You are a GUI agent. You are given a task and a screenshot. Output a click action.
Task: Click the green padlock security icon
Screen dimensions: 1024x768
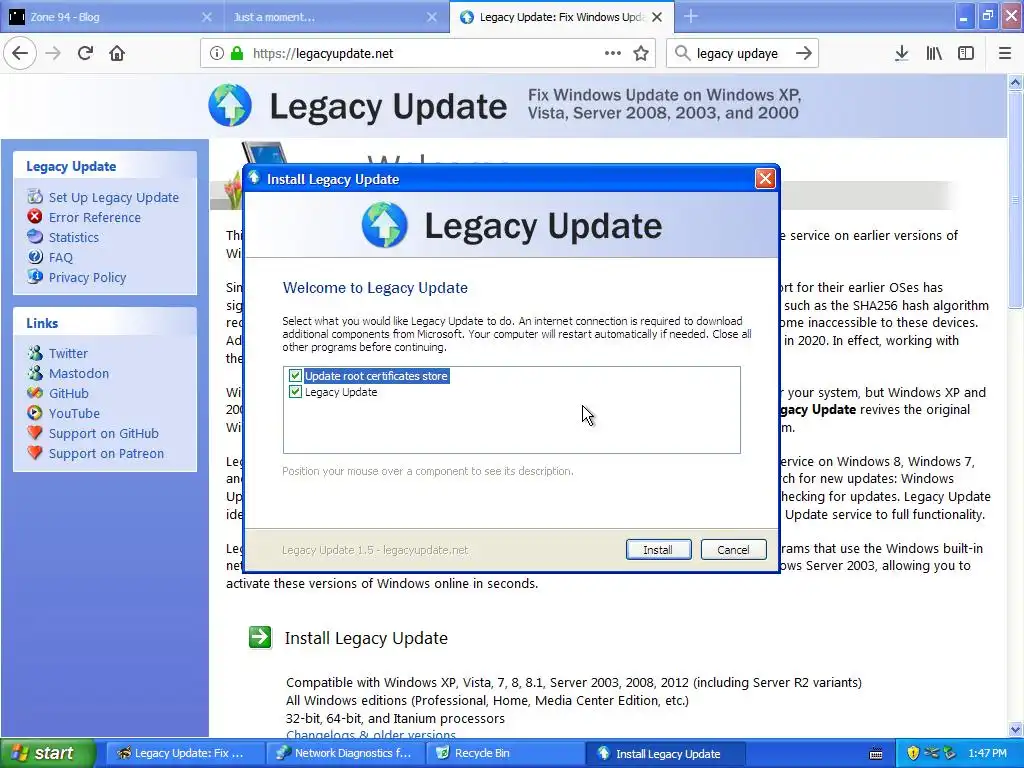[237, 54]
